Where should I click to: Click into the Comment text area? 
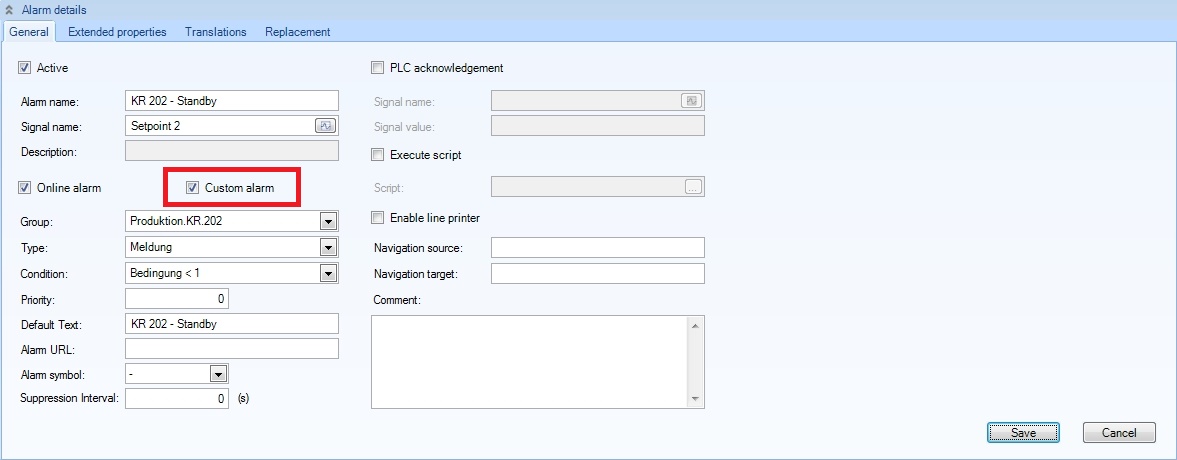(x=530, y=362)
